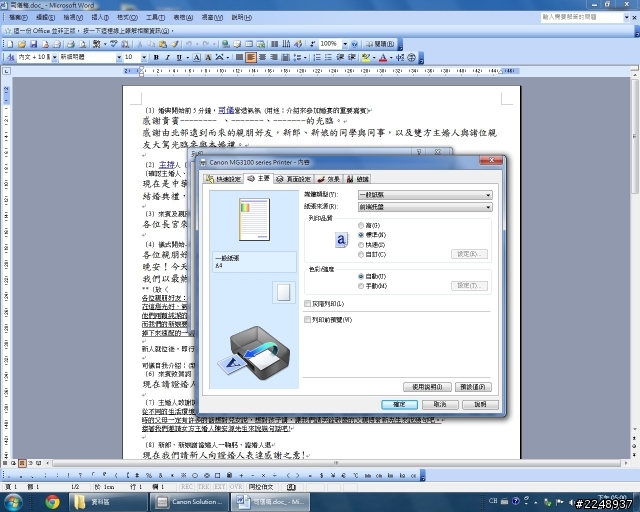This screenshot has height=512, width=640.
Task: Switch to 頁面設定 tab in printer dialog
Action: click(293, 179)
